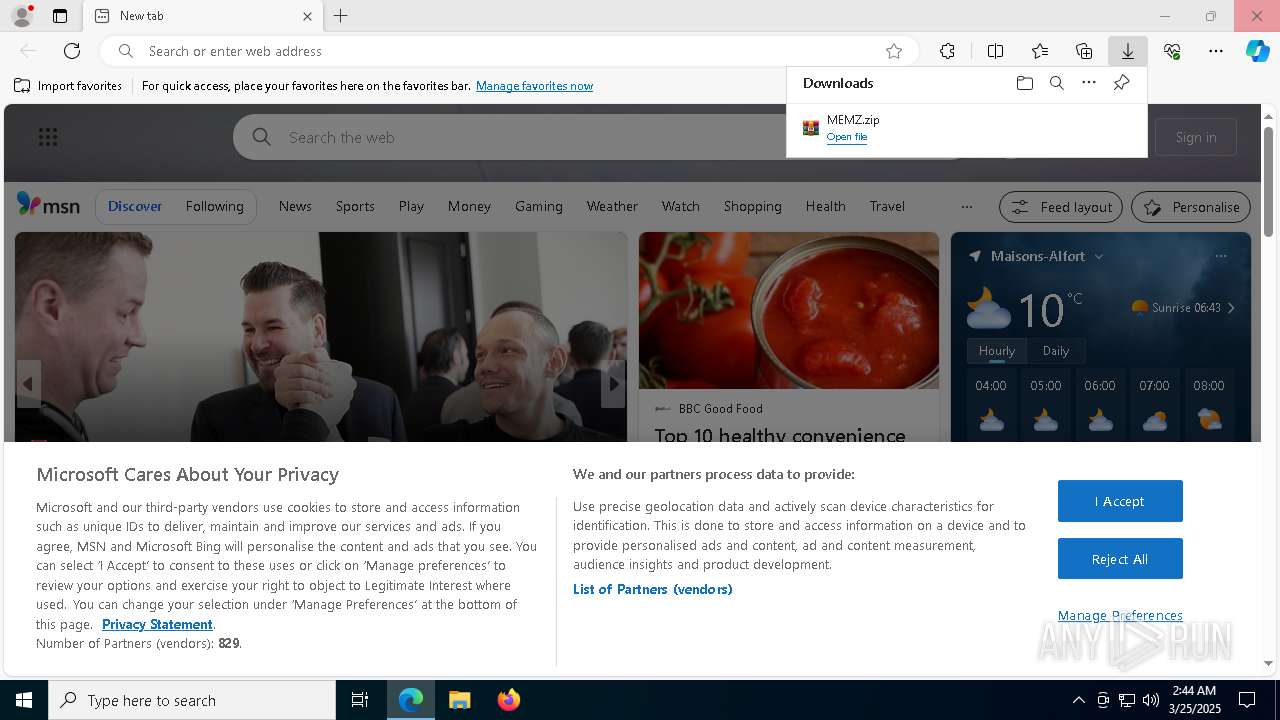
Task: Open the Sports menu item
Action: tap(355, 206)
